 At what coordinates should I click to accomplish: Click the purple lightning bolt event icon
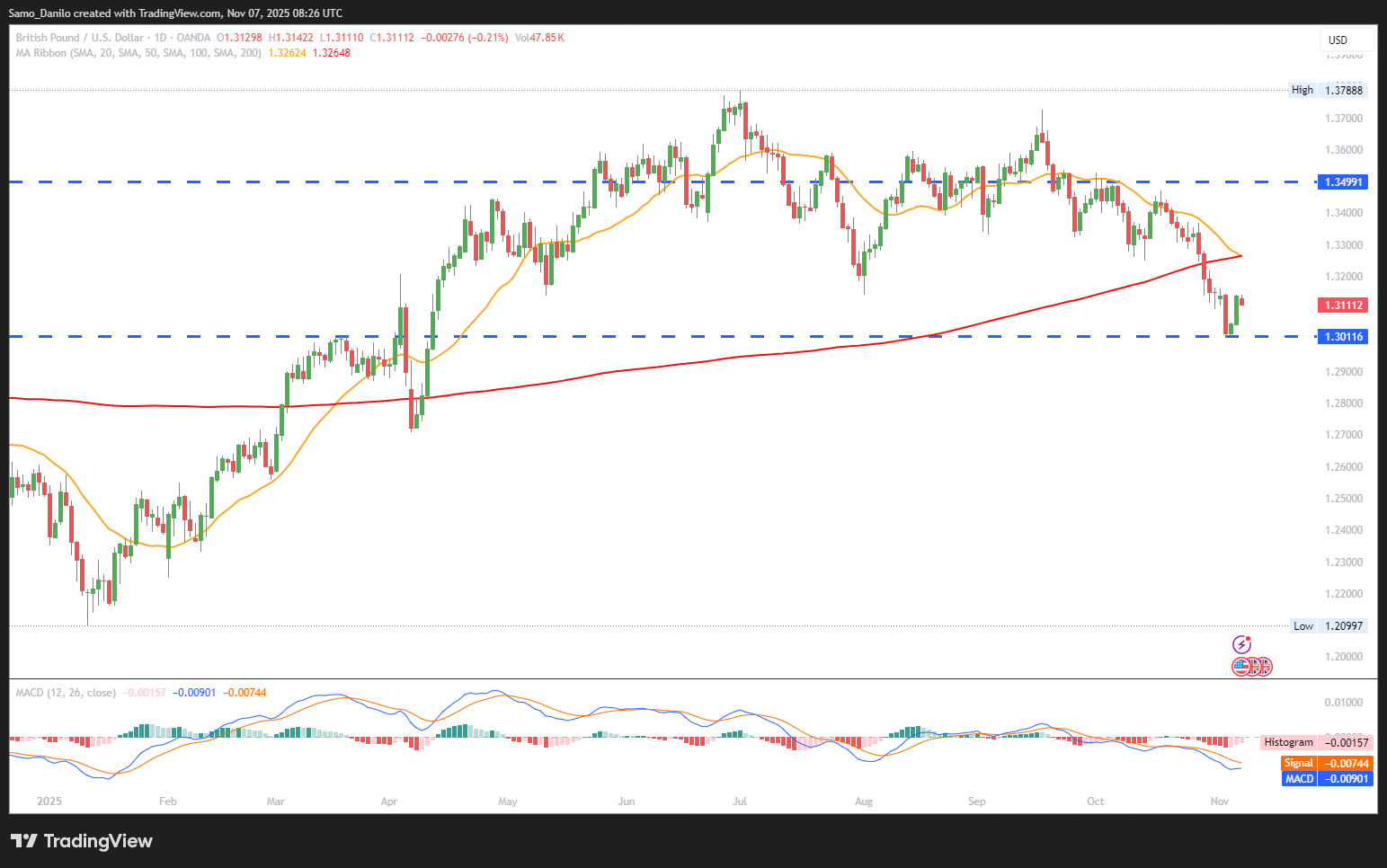coord(1241,644)
